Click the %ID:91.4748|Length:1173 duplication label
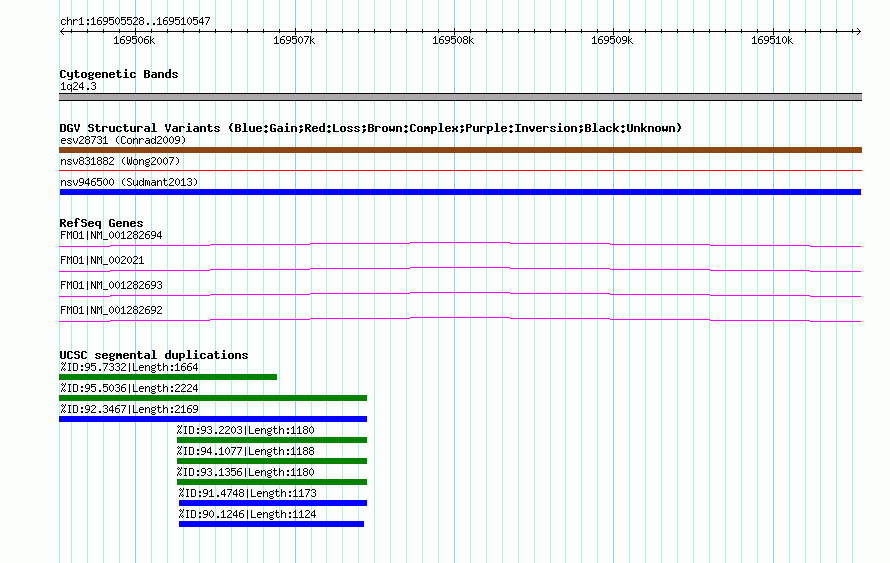Viewport: 890px width, 563px height. tap(247, 493)
